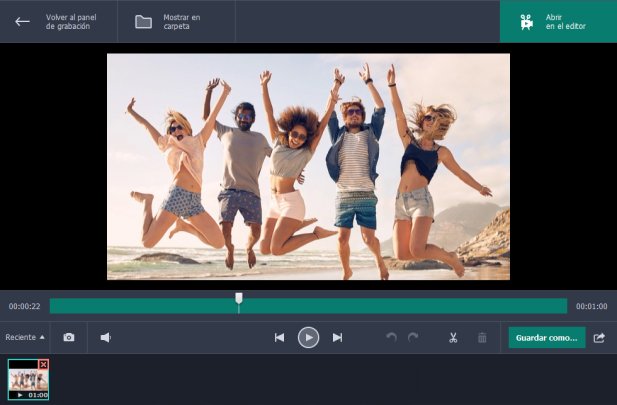Click the back arrow icon
617x405 pixels.
22,22
